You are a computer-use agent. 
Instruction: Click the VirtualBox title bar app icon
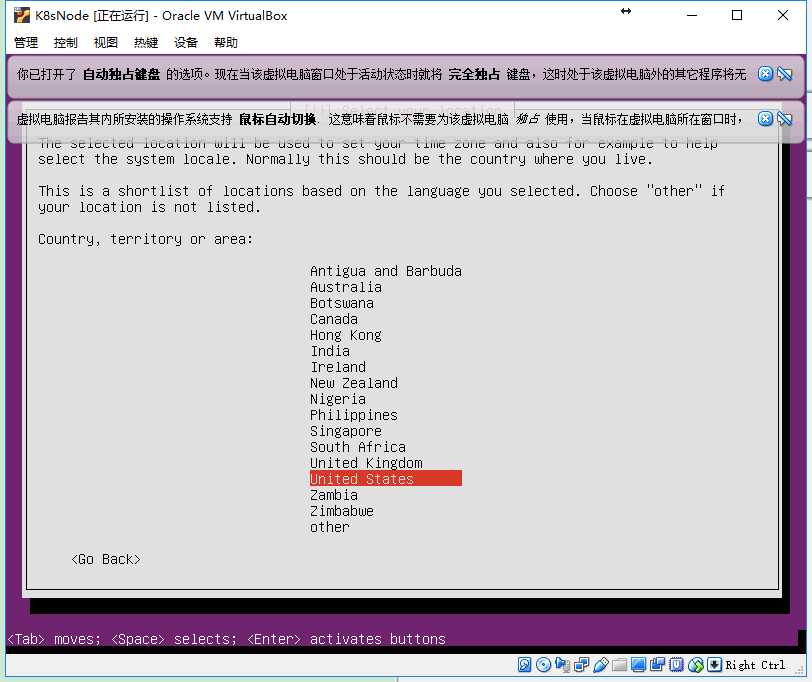click(22, 16)
